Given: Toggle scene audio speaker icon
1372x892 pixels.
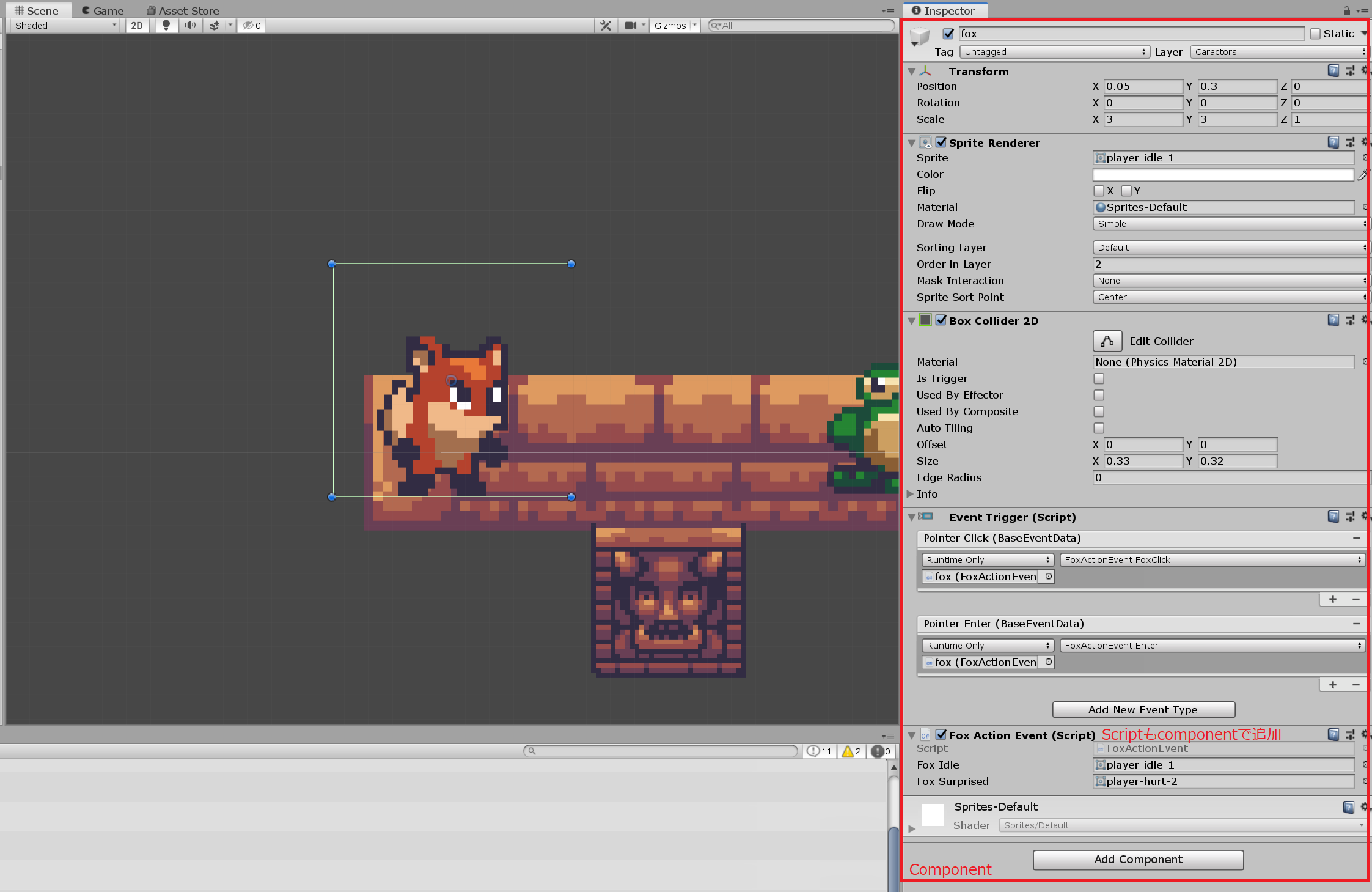Looking at the screenshot, I should pos(190,25).
